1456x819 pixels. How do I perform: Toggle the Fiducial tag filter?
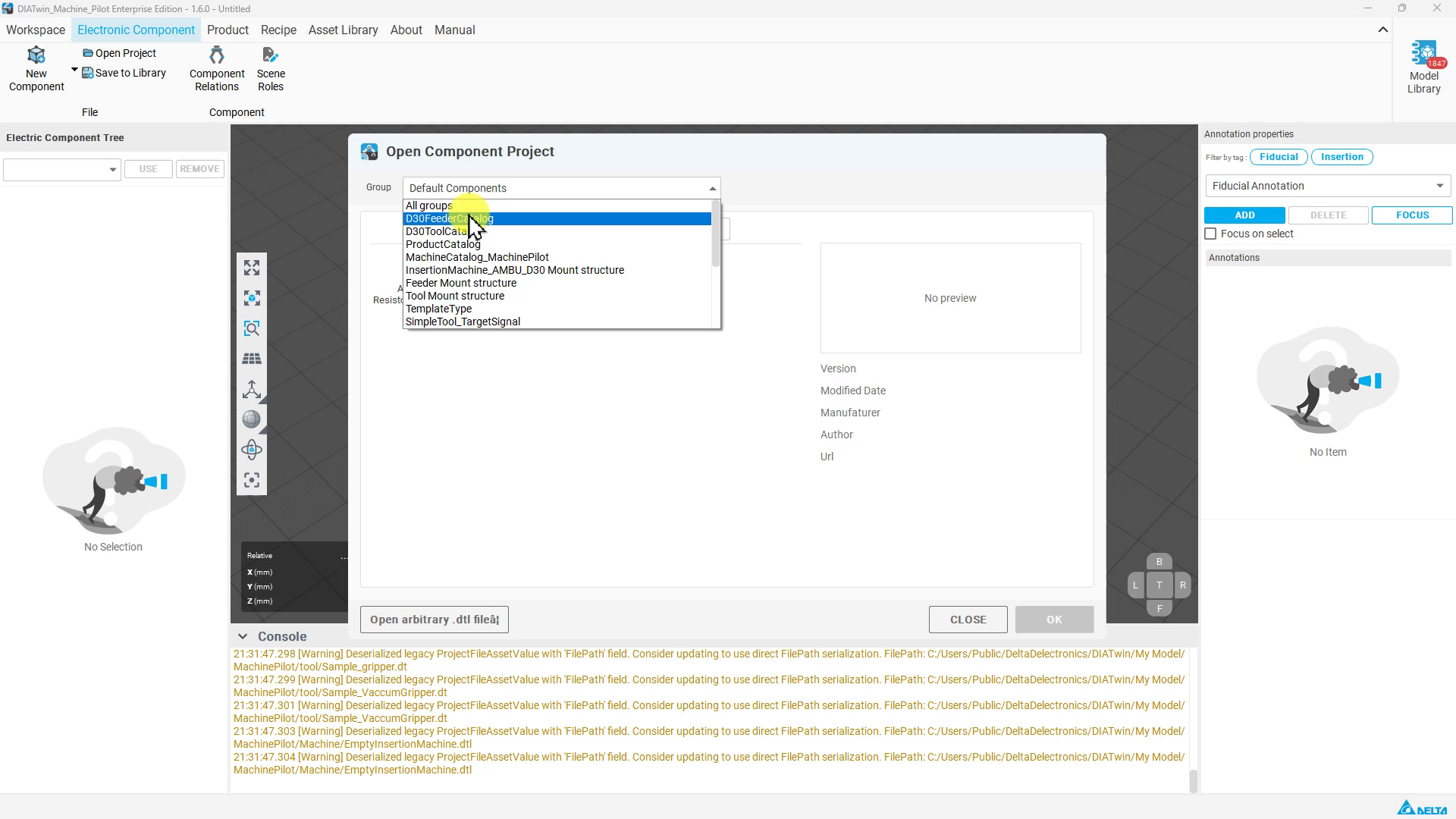(1279, 157)
